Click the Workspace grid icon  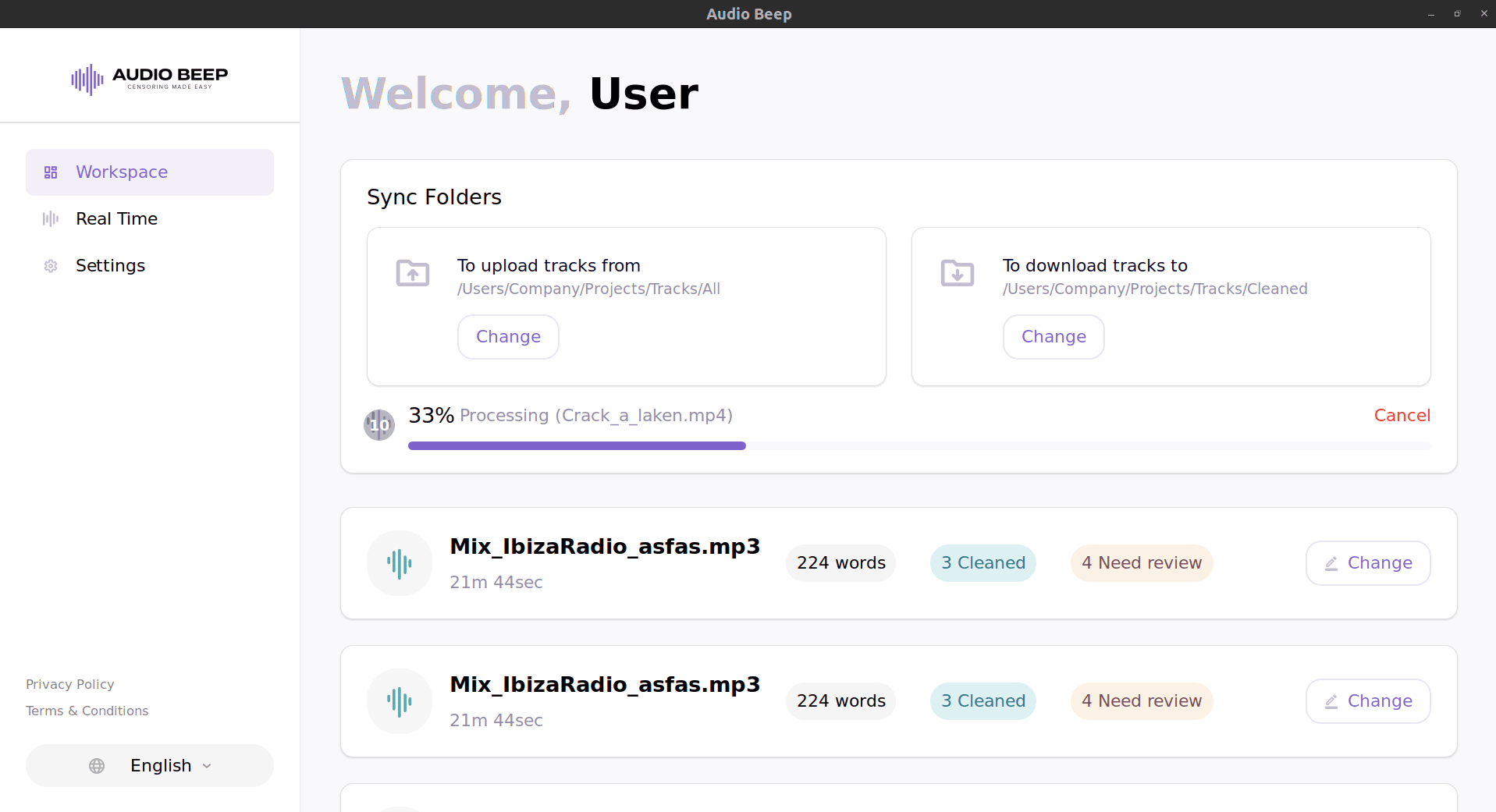click(51, 172)
